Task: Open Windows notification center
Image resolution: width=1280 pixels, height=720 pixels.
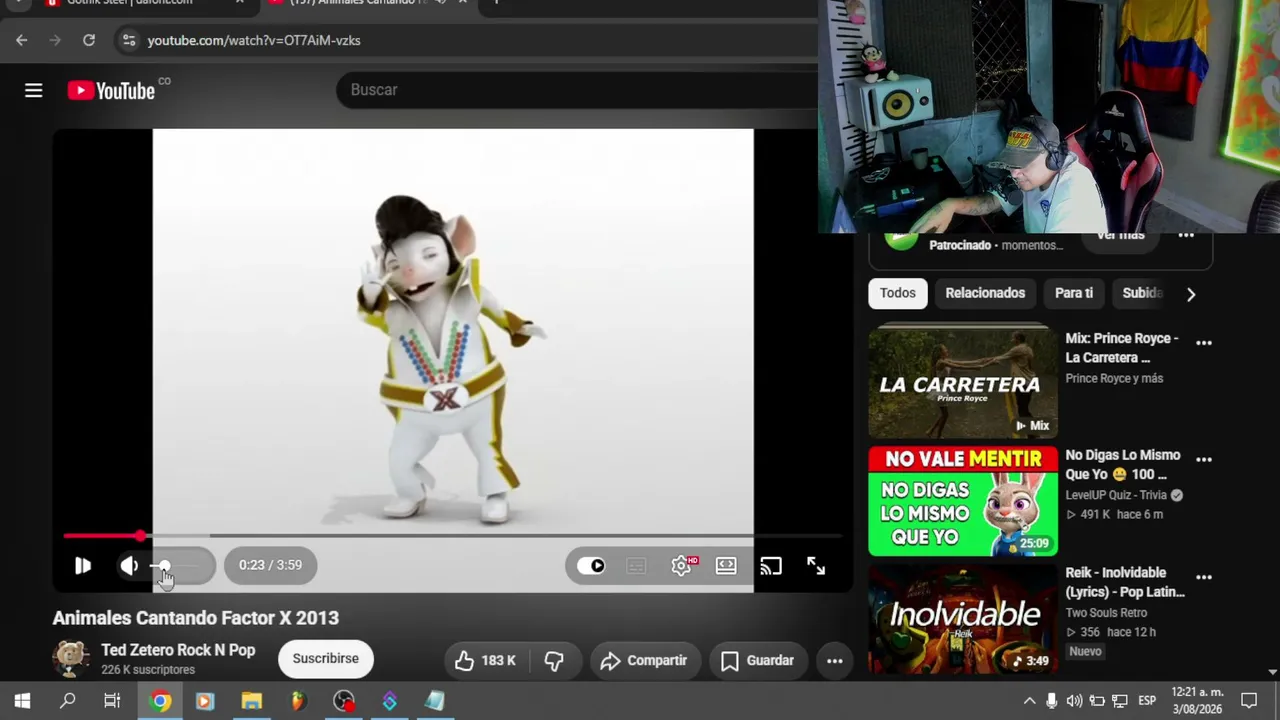Action: click(1249, 701)
